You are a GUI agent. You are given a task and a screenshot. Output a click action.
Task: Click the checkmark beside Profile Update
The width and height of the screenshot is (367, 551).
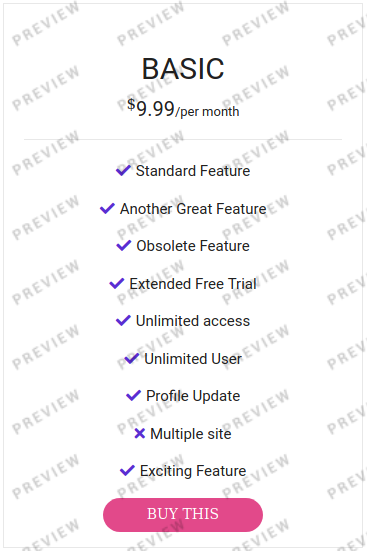(x=133, y=396)
